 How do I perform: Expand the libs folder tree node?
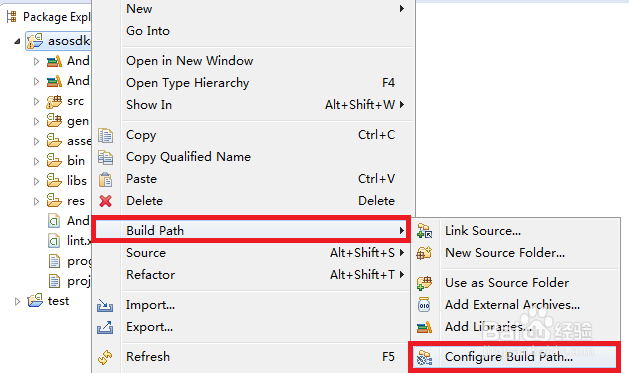coord(37,181)
